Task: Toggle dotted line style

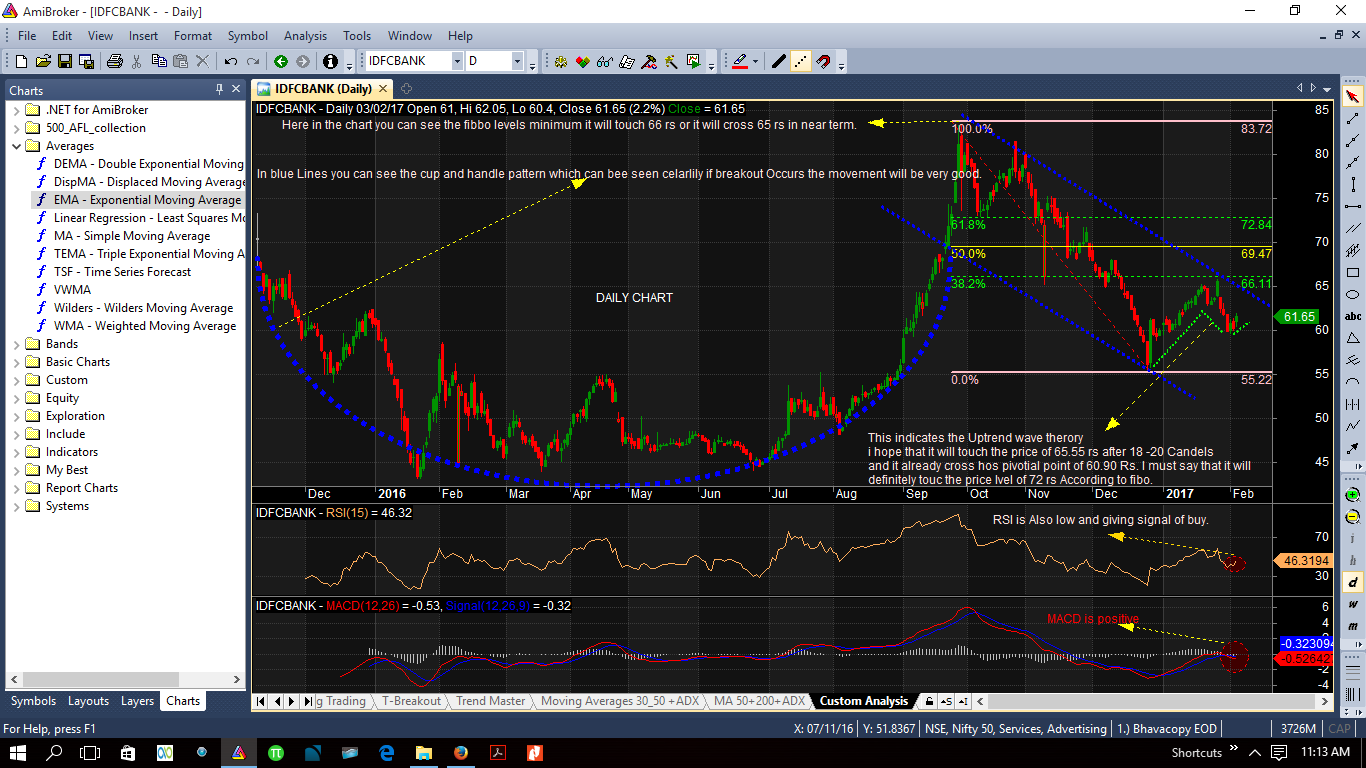Action: pos(801,61)
